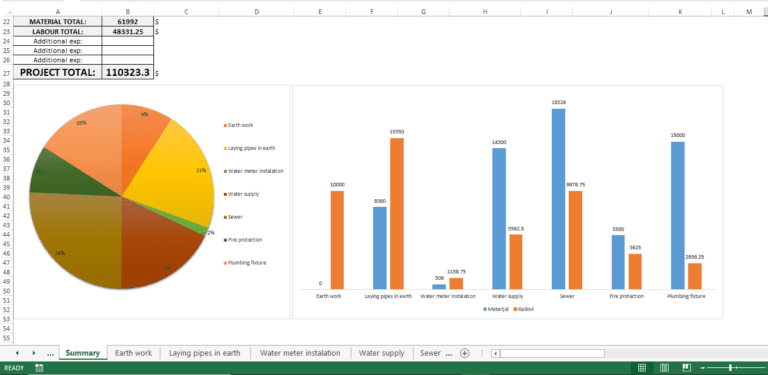Click orange Sewer bar 9978.75

(x=576, y=240)
